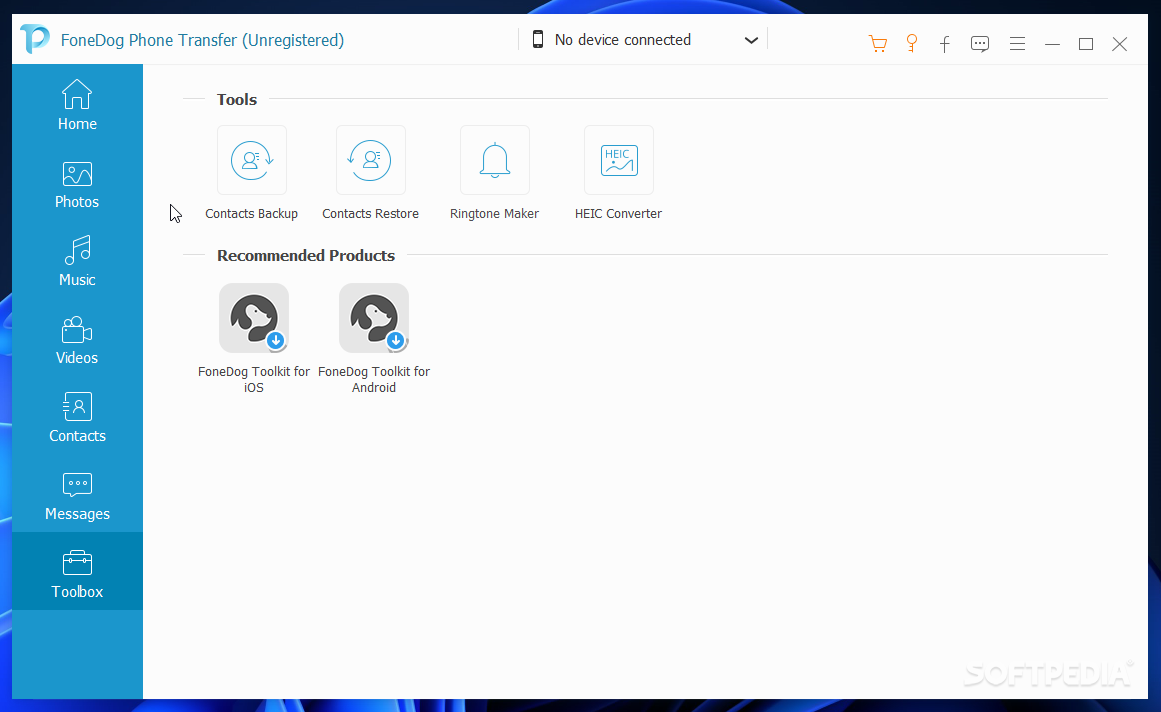Click the HEIC Converter label
Viewport: 1161px width, 712px height.
pyautogui.click(x=618, y=213)
